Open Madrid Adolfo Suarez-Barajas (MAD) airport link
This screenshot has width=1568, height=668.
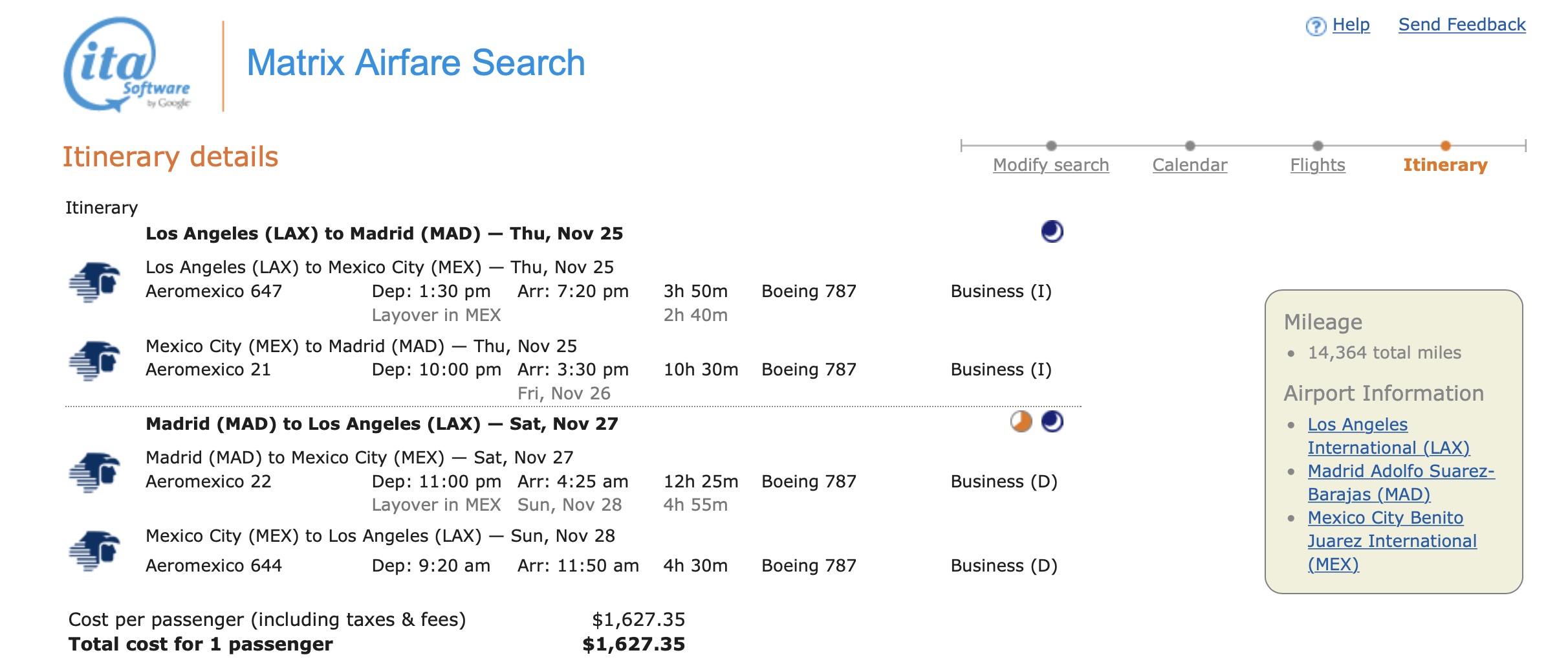pyautogui.click(x=1400, y=482)
